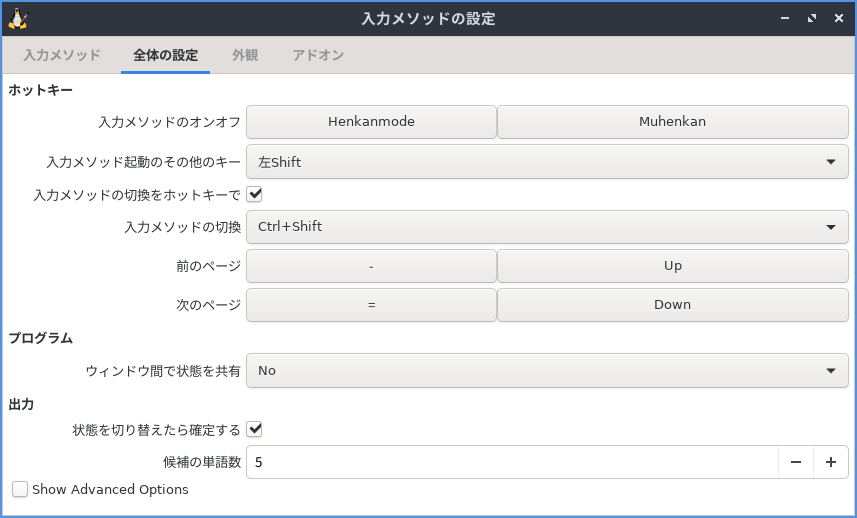857x518 pixels.
Task: Increase candidate word count with plus button
Action: 831,462
